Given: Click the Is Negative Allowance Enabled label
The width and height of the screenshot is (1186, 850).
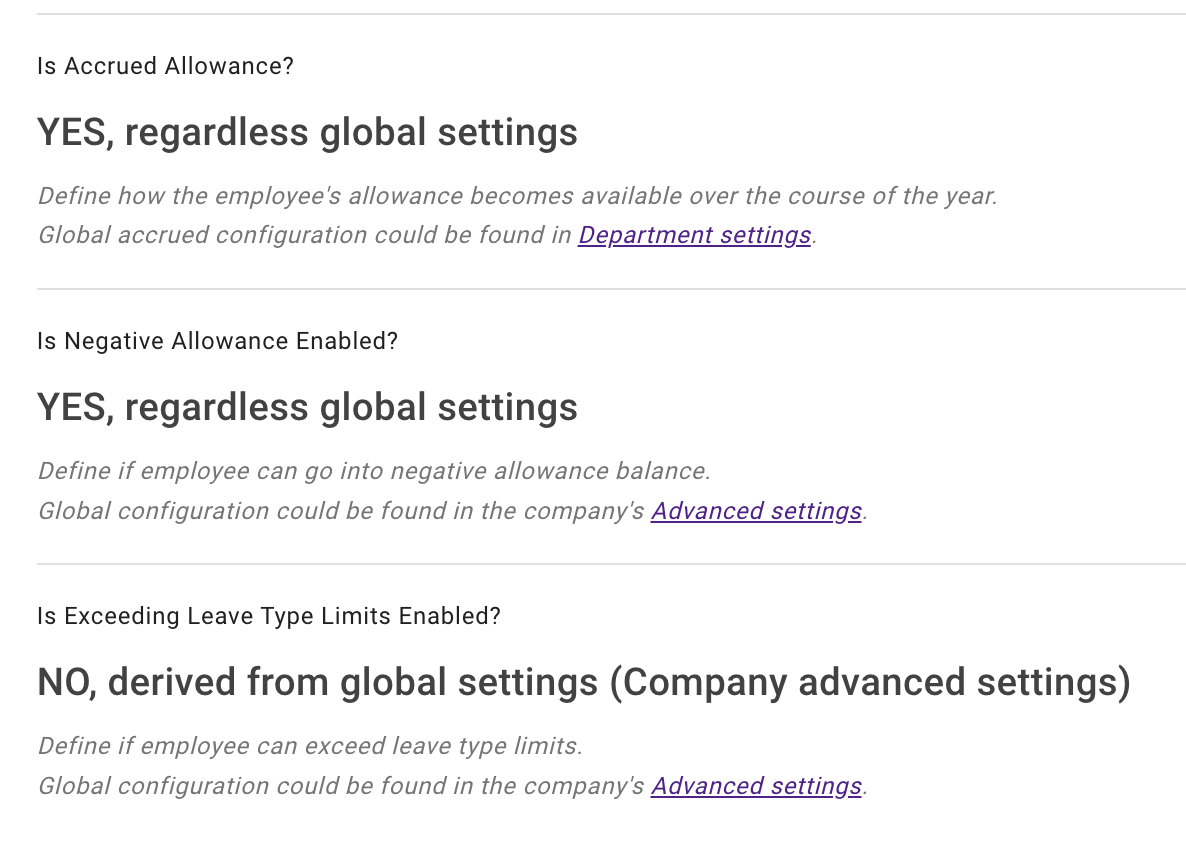Looking at the screenshot, I should (217, 341).
